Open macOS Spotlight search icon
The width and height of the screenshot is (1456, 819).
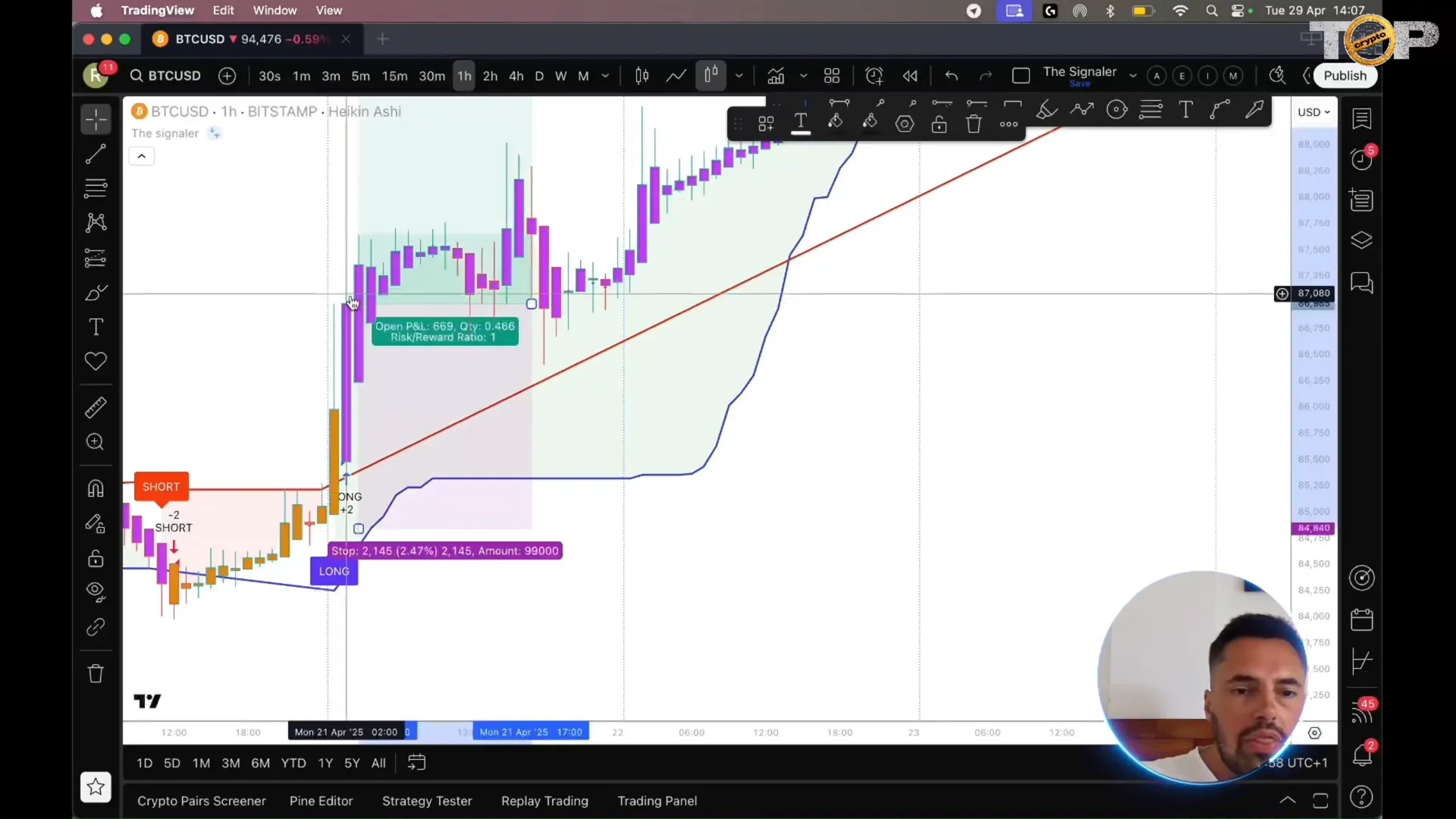[x=1212, y=11]
